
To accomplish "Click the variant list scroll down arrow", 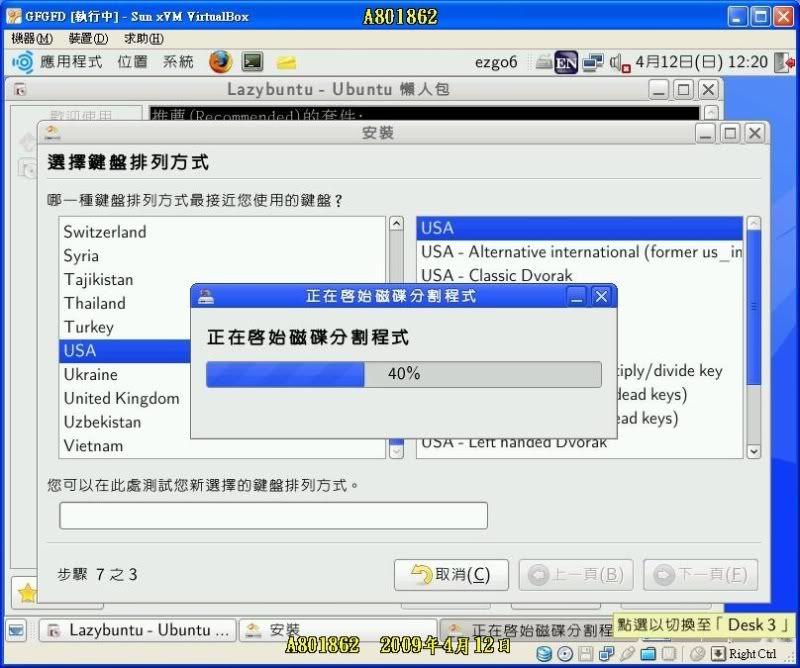I will tap(754, 451).
